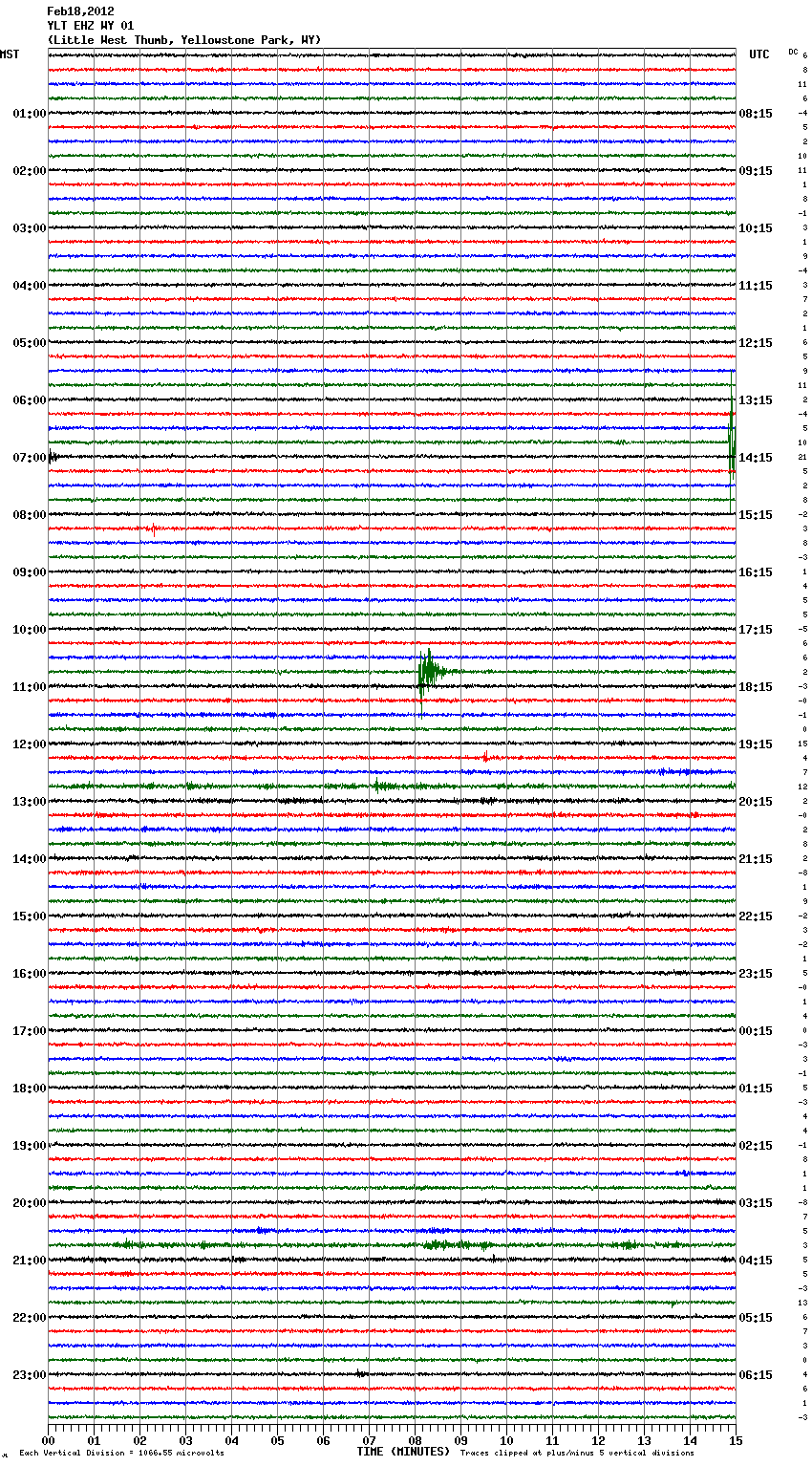Click the 15:15 UTC time label
This screenshot has height=1466, width=812.
tap(756, 515)
